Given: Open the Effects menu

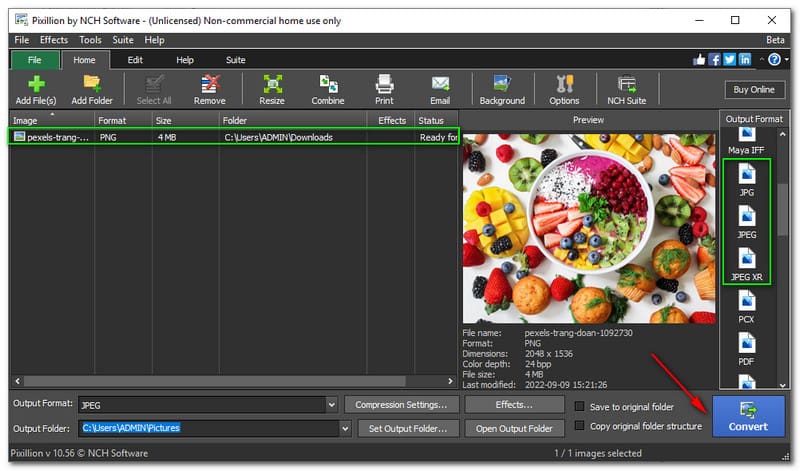Looking at the screenshot, I should pos(54,40).
